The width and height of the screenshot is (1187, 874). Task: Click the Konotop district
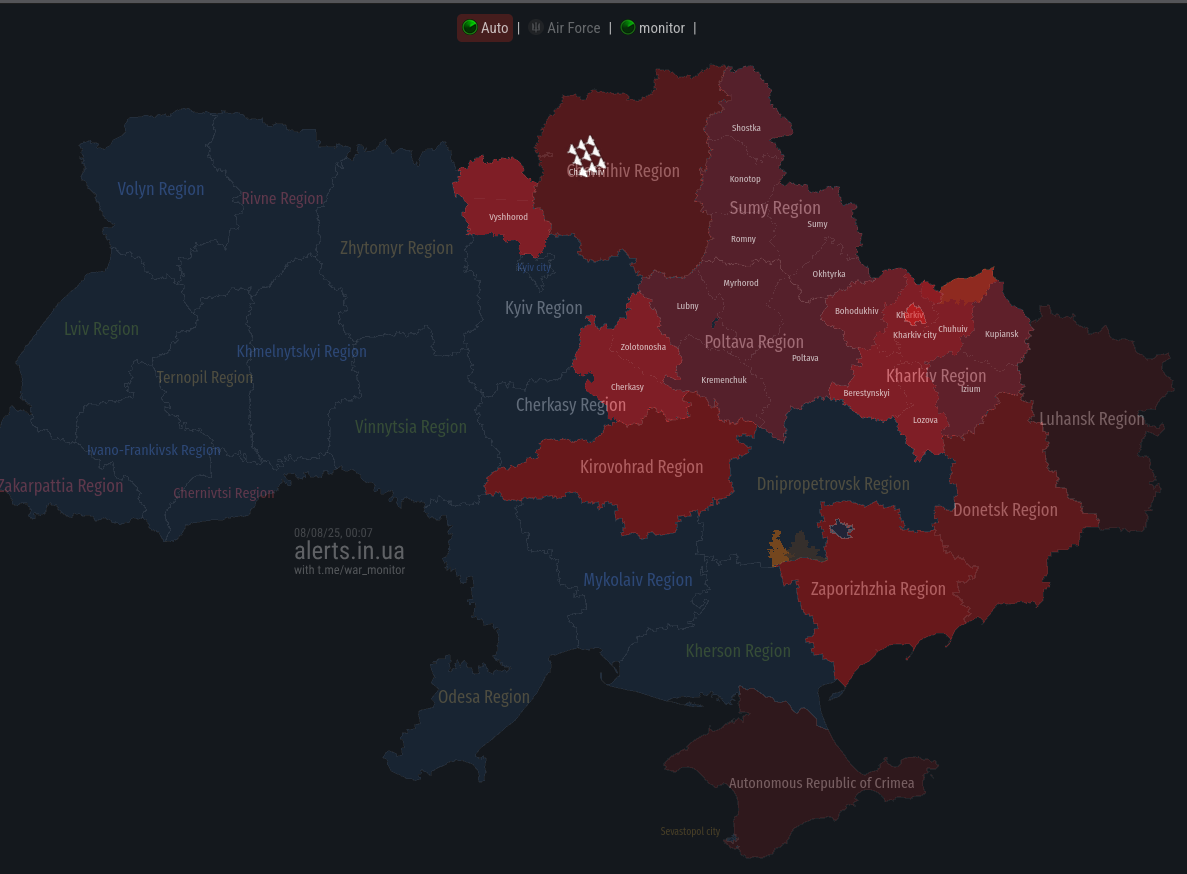pos(745,179)
